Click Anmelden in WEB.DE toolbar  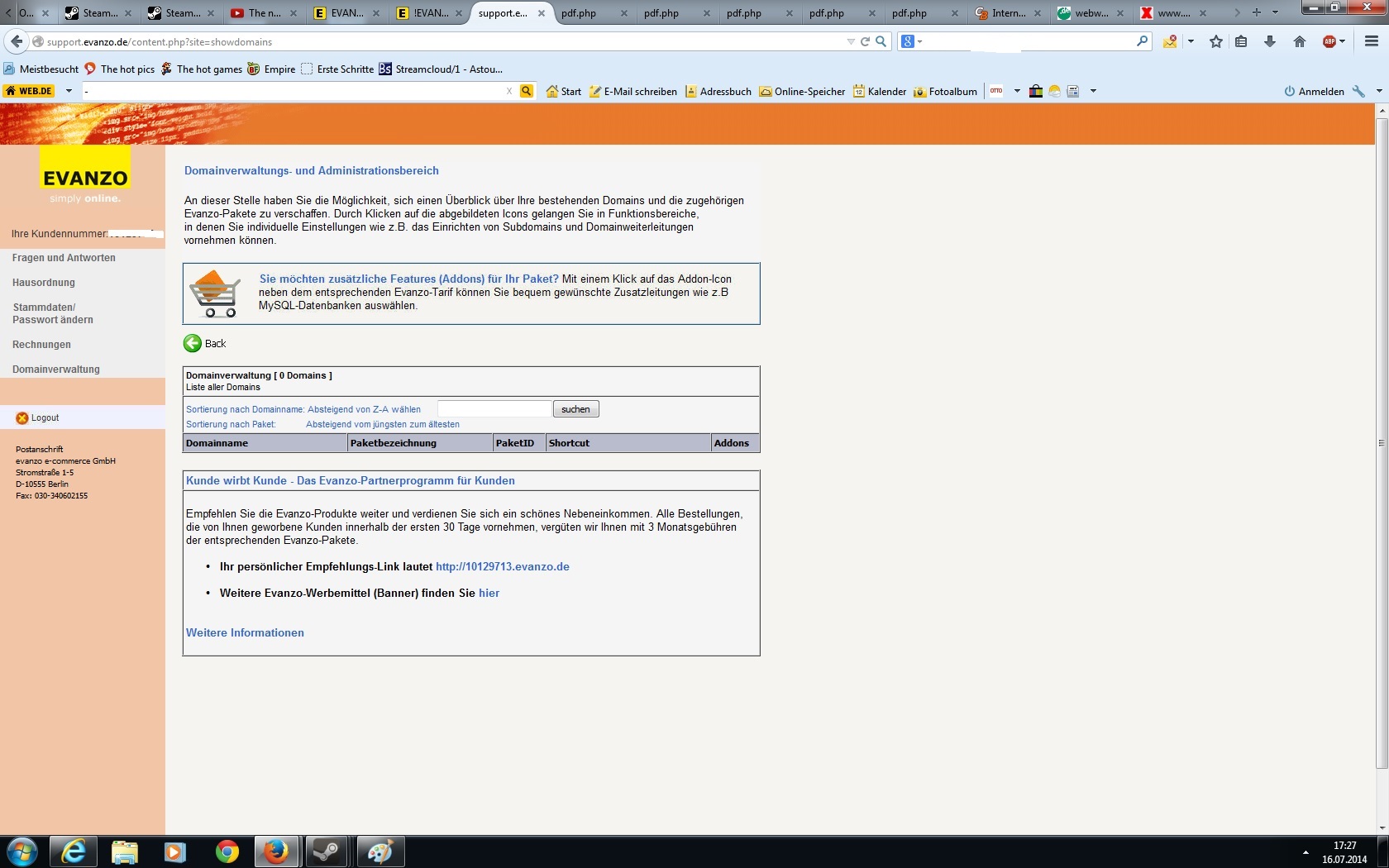(1314, 91)
